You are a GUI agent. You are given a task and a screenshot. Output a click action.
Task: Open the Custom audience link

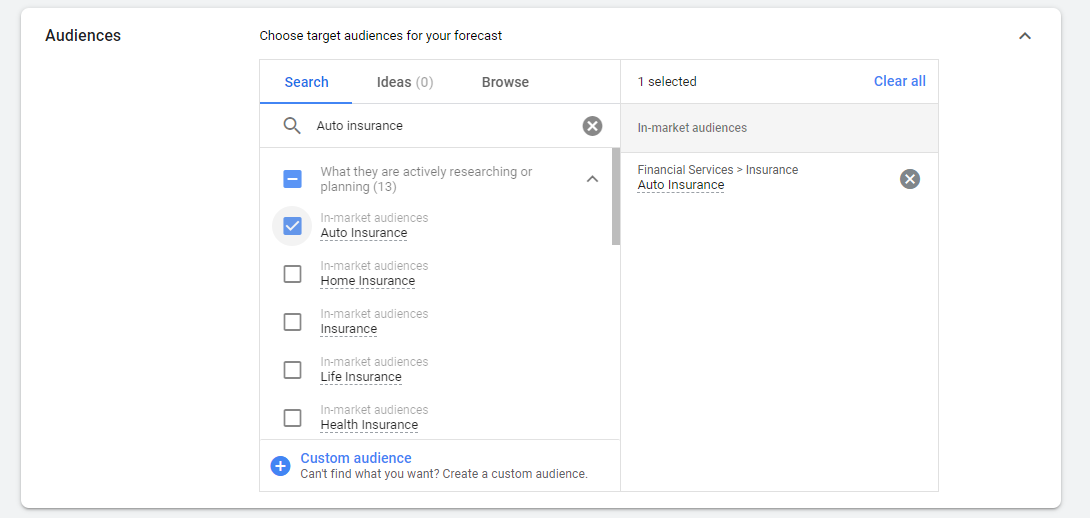(356, 458)
